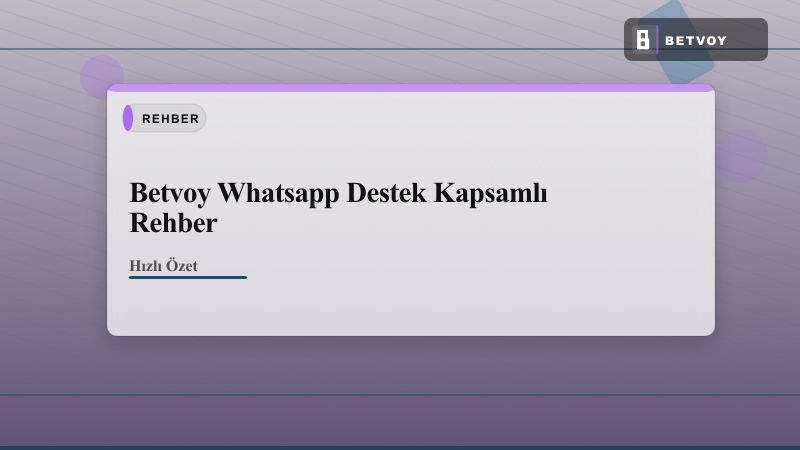Click the Betvoy logo icon
Viewport: 800px width, 450px height.
(x=643, y=40)
